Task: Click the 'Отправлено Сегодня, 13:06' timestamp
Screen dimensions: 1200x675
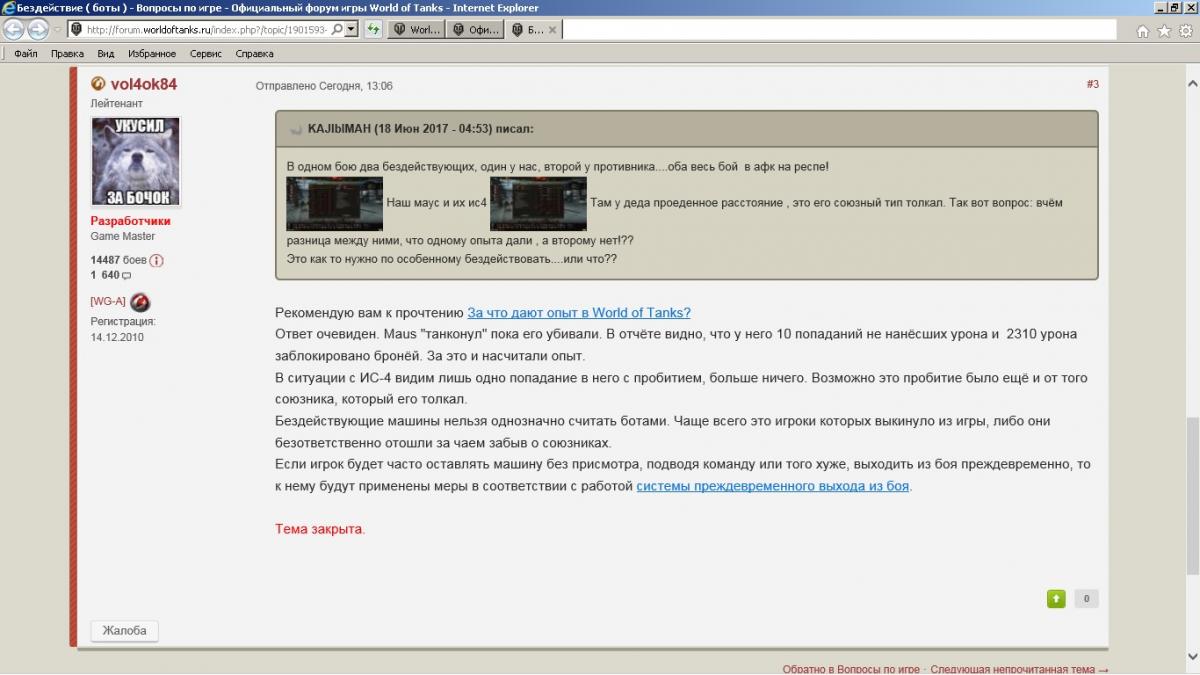Action: click(324, 86)
